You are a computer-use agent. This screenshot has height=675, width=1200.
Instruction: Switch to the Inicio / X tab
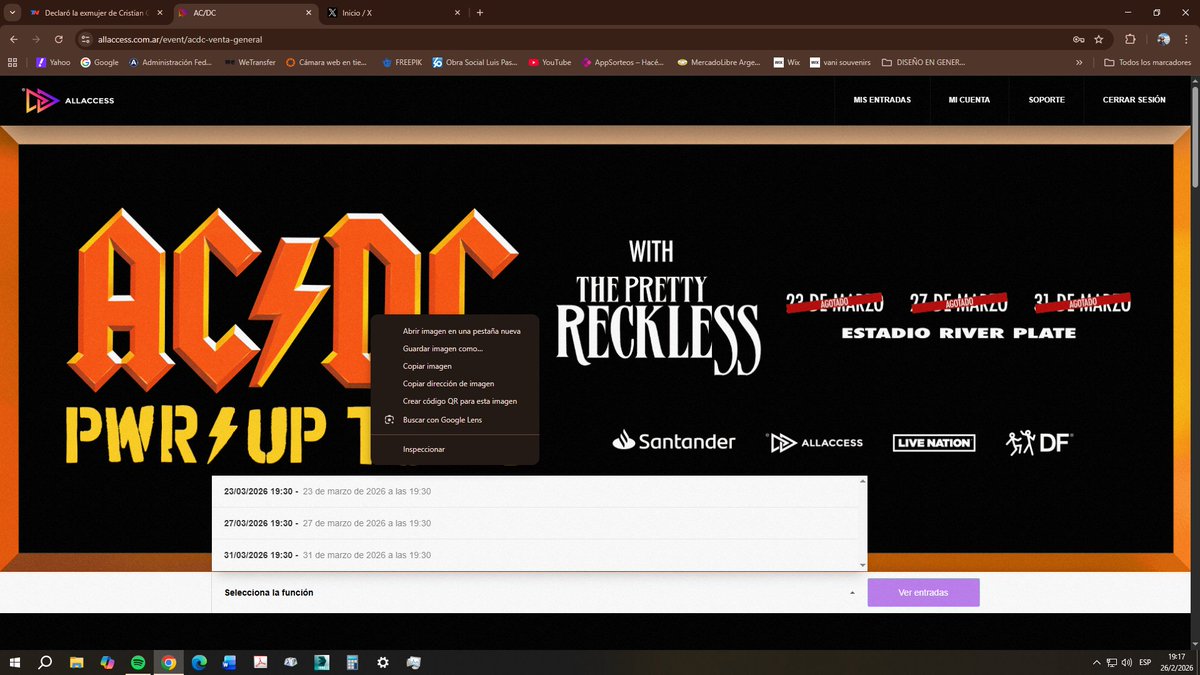tap(394, 13)
